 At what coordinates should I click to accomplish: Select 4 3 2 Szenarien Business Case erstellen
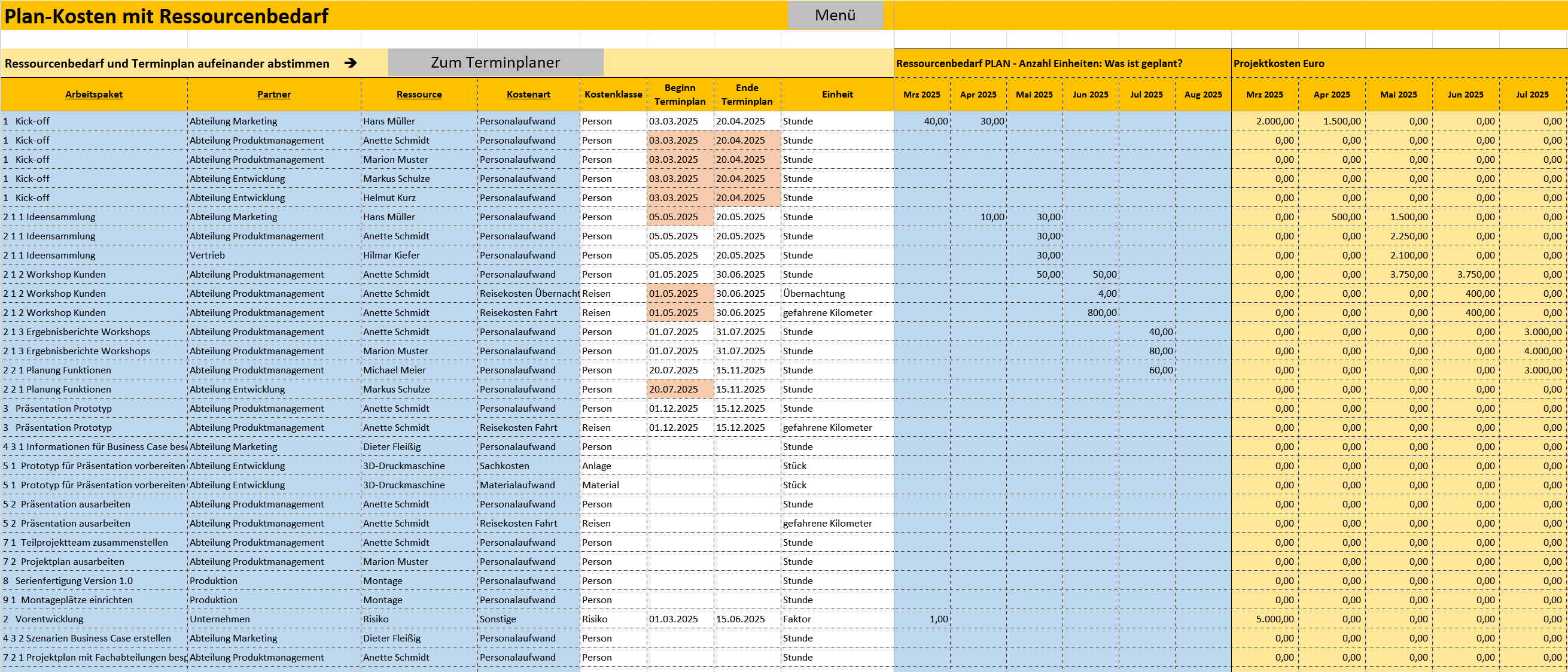pyautogui.click(x=94, y=638)
